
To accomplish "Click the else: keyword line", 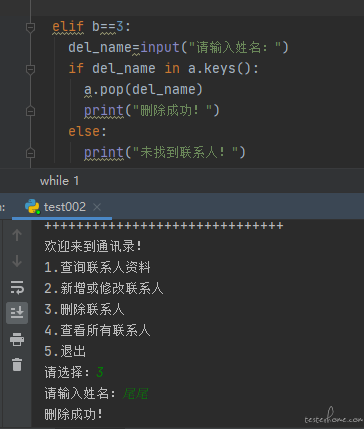I will 87,131.
